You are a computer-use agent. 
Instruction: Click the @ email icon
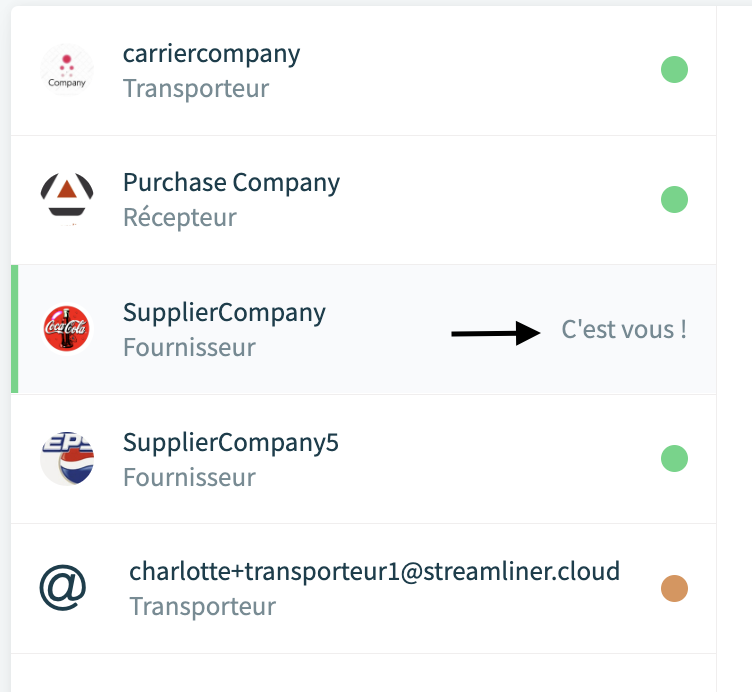pyautogui.click(x=63, y=587)
